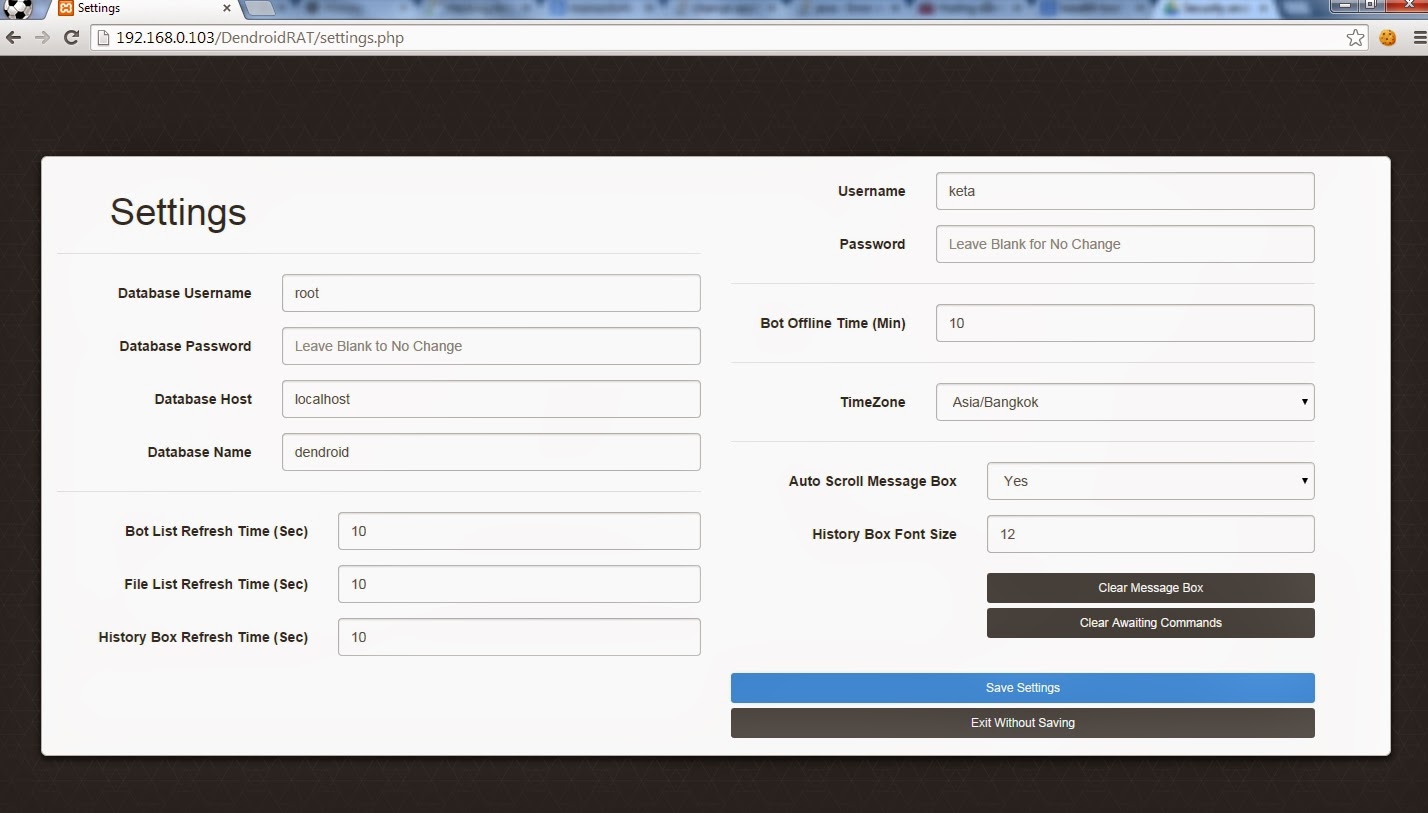1428x813 pixels.
Task: Select the Settings browser tab
Action: tap(145, 9)
